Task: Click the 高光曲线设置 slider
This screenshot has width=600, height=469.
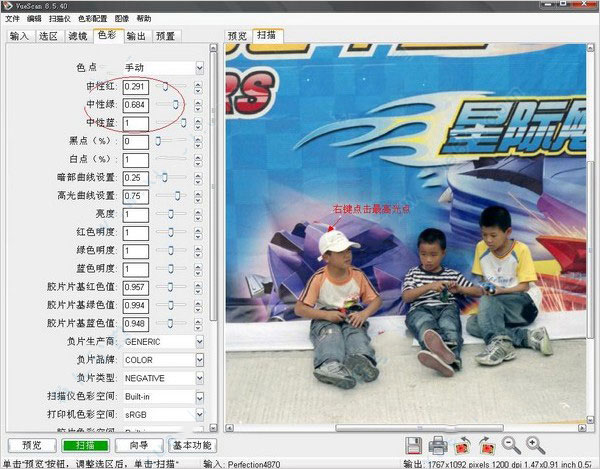Action: point(171,196)
